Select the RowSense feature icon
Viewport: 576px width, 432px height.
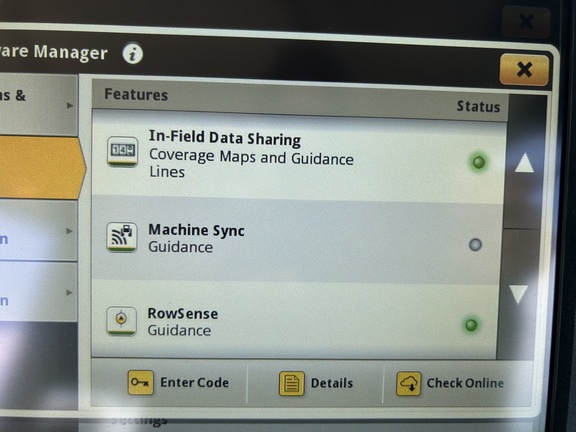[x=122, y=321]
